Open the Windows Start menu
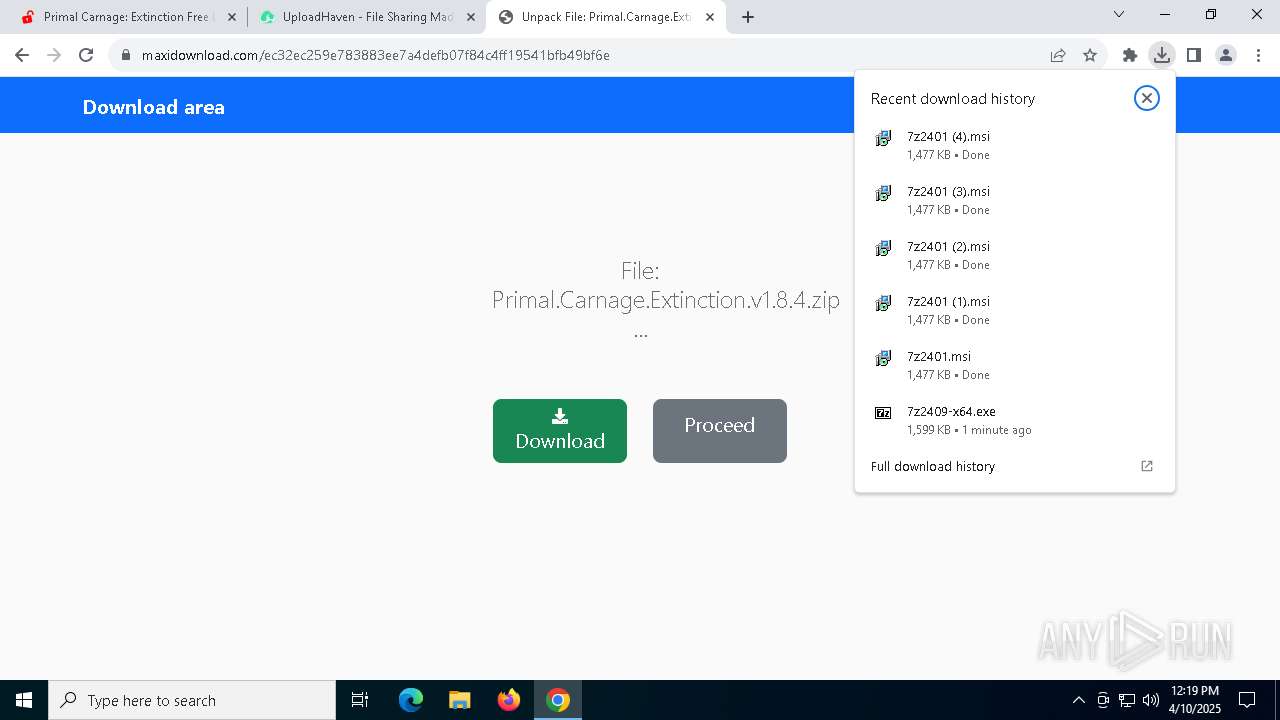Image resolution: width=1280 pixels, height=720 pixels. click(24, 700)
